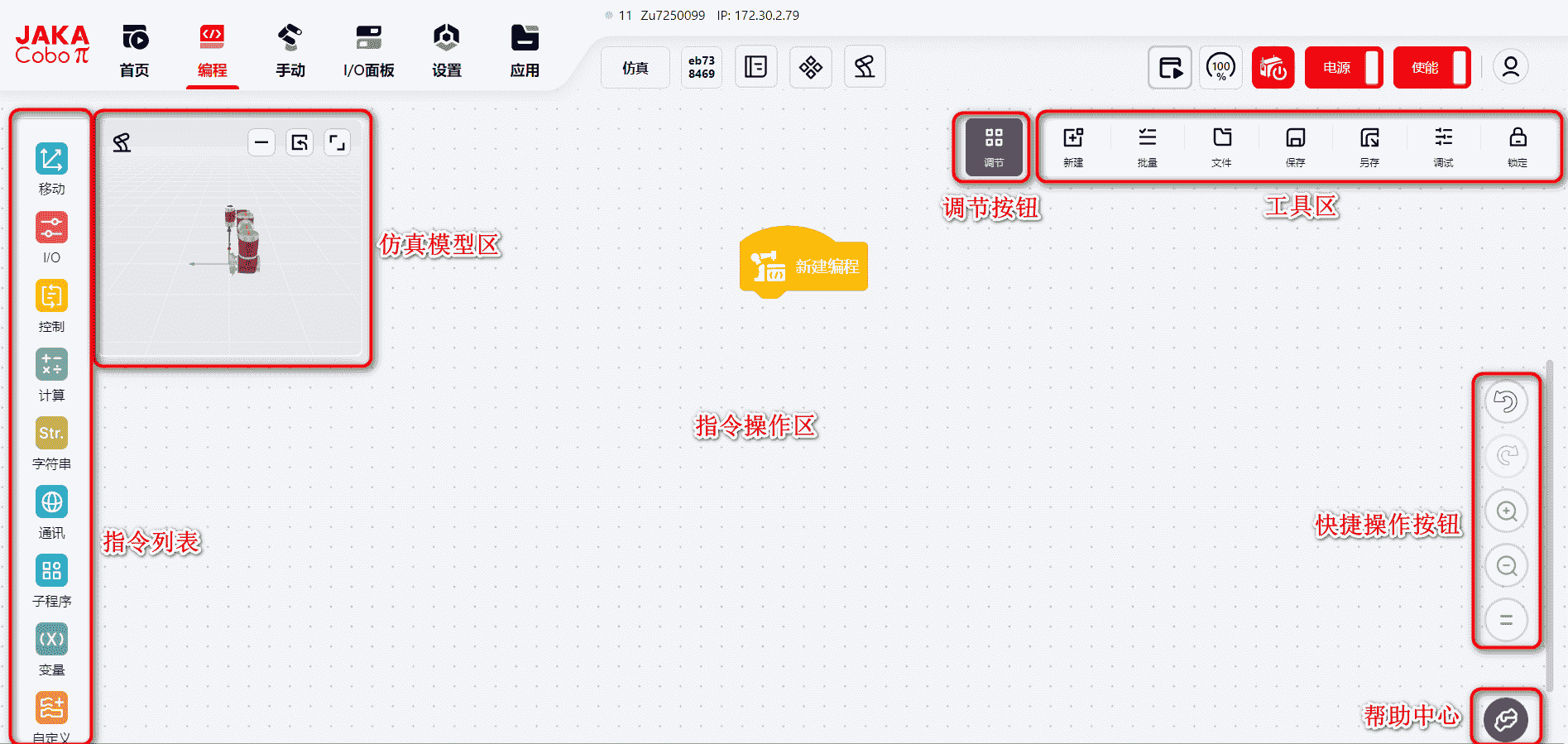The image size is (1568, 744).
Task: Select the 字符串 (String) instruction category
Action: click(x=51, y=434)
